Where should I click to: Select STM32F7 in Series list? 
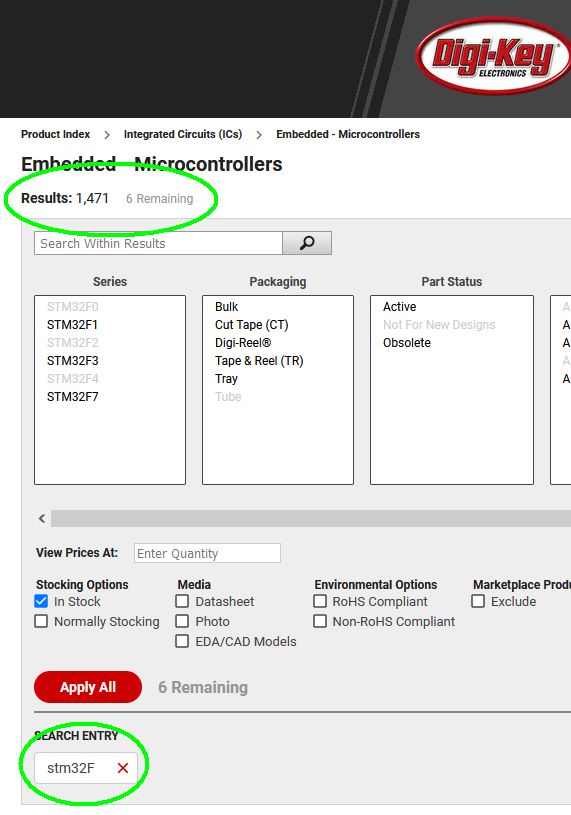tap(72, 397)
